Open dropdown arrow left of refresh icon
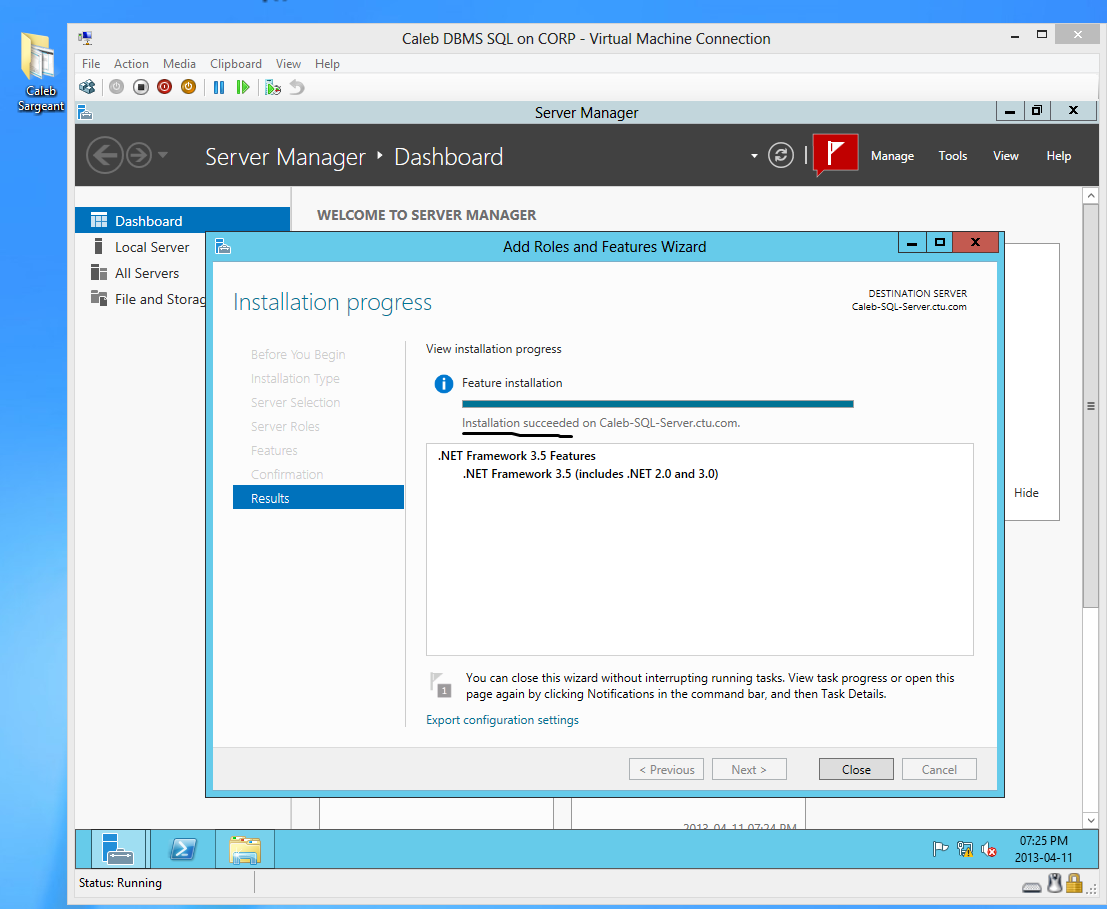This screenshot has width=1107, height=909. [x=754, y=156]
